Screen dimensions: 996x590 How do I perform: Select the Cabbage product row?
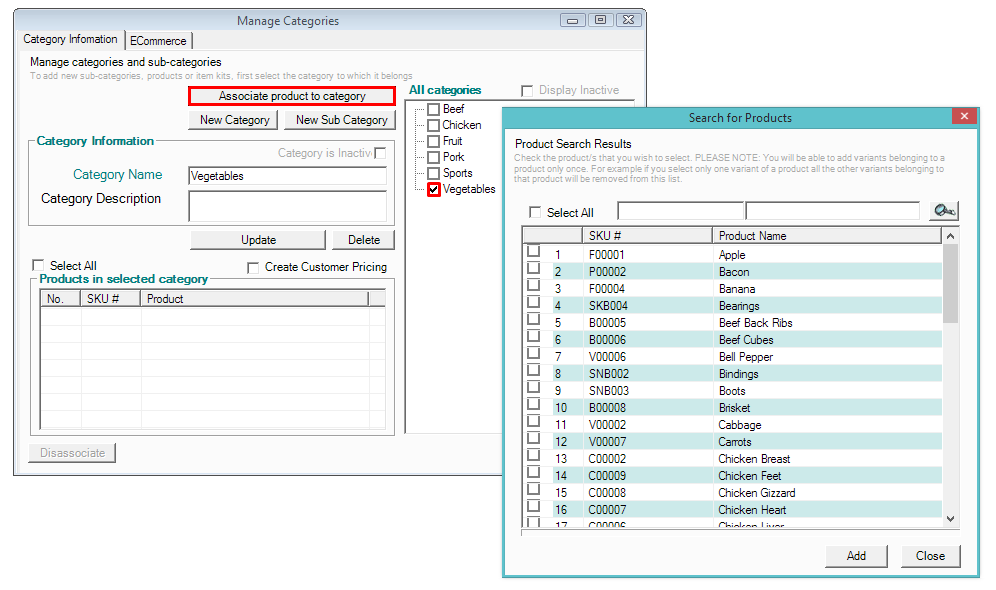pyautogui.click(x=739, y=425)
